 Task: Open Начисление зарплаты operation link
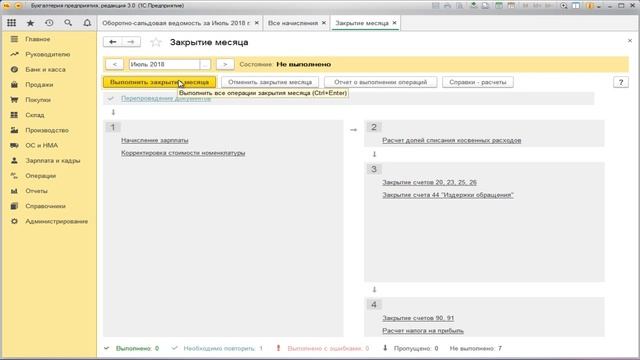point(155,140)
